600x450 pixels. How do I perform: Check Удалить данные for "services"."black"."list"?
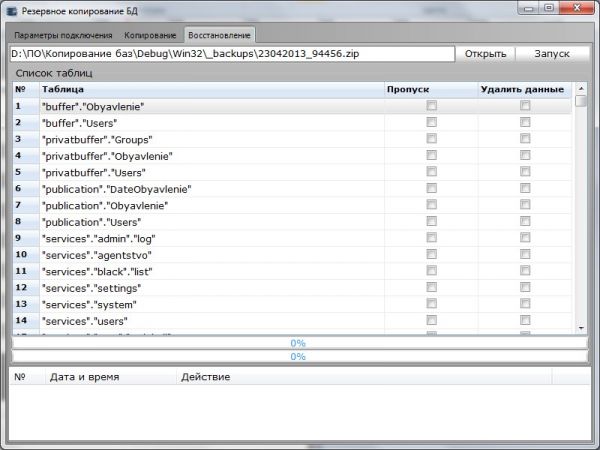[x=525, y=271]
